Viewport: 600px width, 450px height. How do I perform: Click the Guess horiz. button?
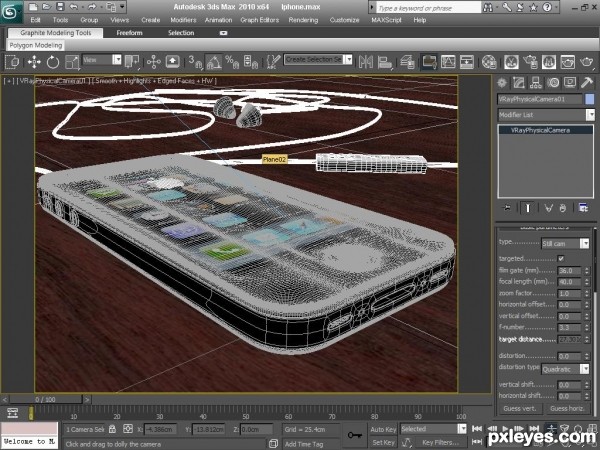(x=567, y=409)
